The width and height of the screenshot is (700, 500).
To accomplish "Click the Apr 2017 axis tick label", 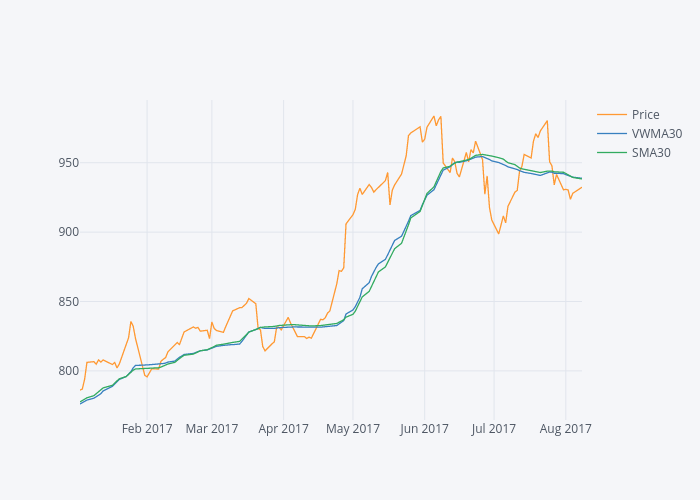I will pyautogui.click(x=283, y=429).
